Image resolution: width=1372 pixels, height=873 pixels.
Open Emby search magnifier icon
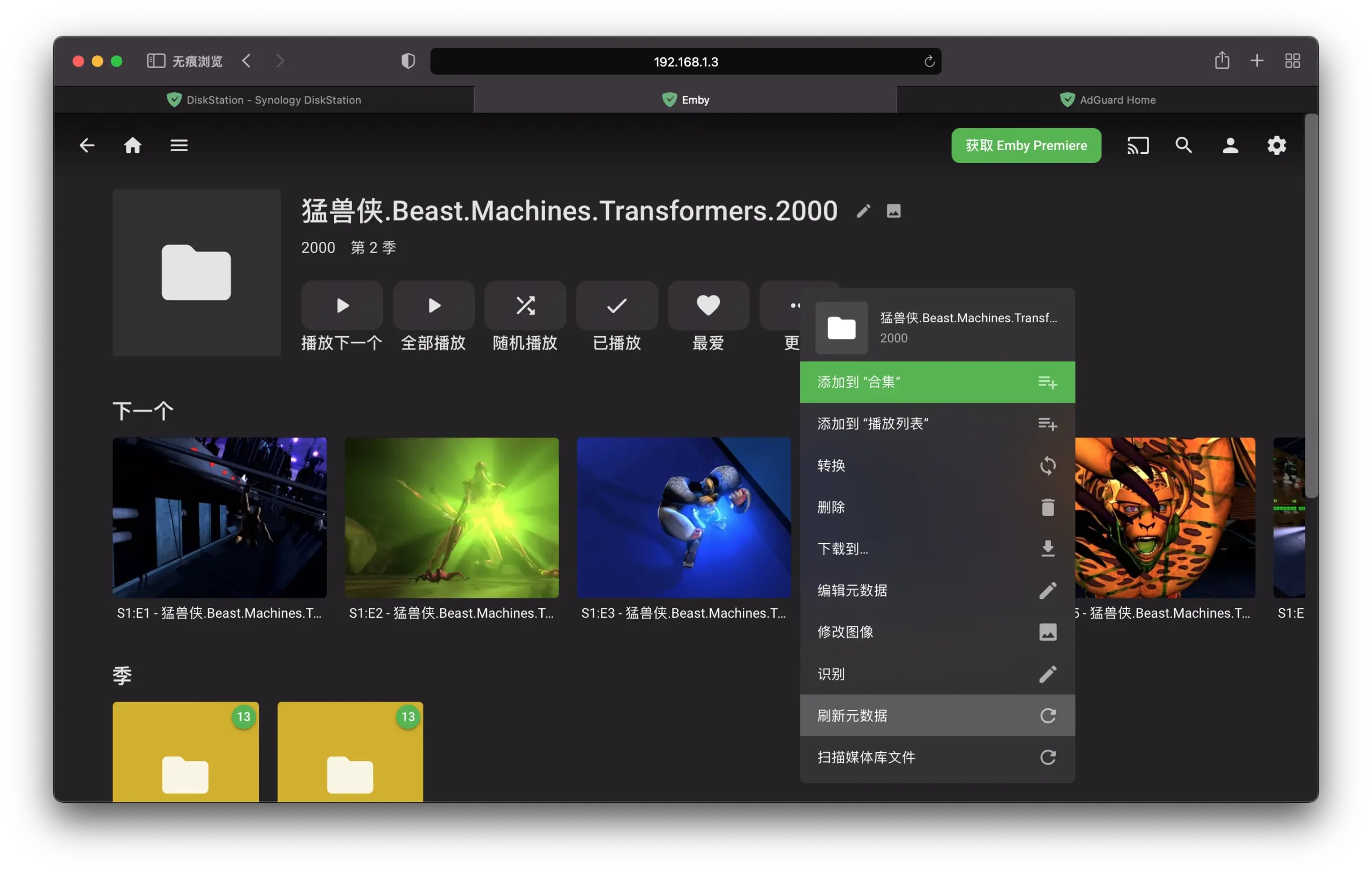click(1184, 145)
